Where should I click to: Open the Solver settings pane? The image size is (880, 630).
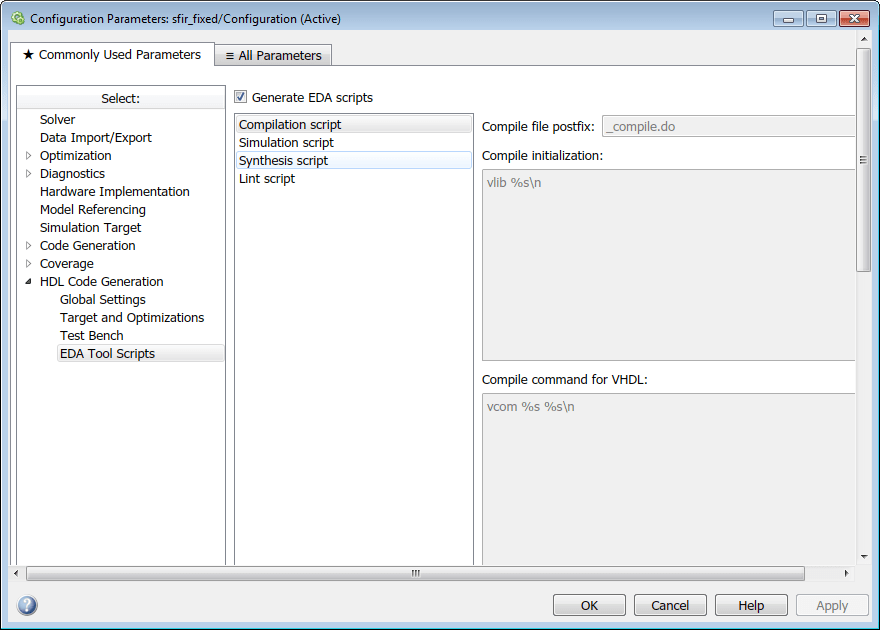[58, 120]
